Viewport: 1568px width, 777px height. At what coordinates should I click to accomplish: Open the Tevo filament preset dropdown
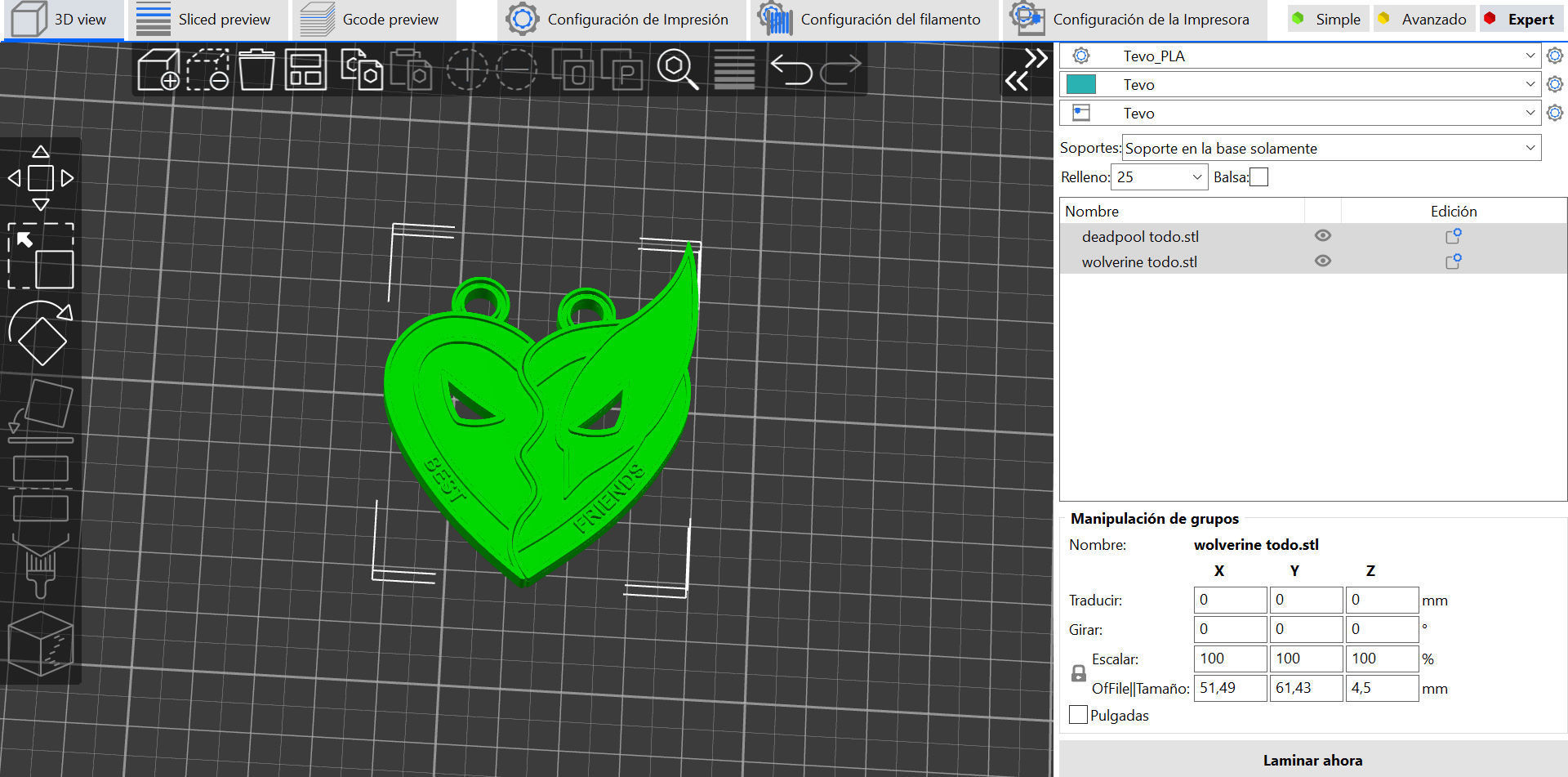coord(1300,84)
